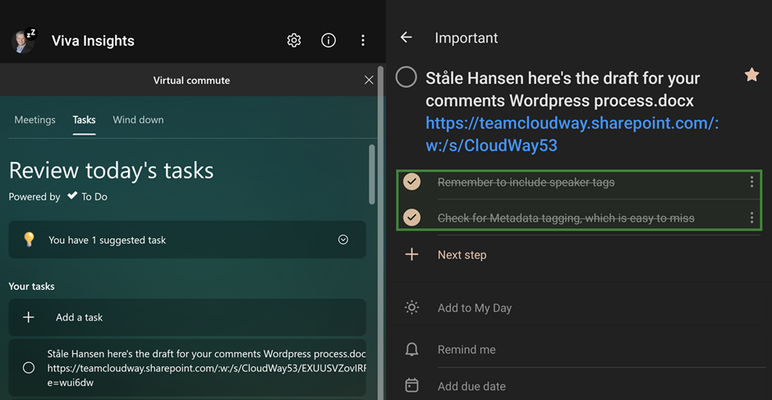Click the Check for Metadata tagging text
772x400 pixels.
point(566,218)
